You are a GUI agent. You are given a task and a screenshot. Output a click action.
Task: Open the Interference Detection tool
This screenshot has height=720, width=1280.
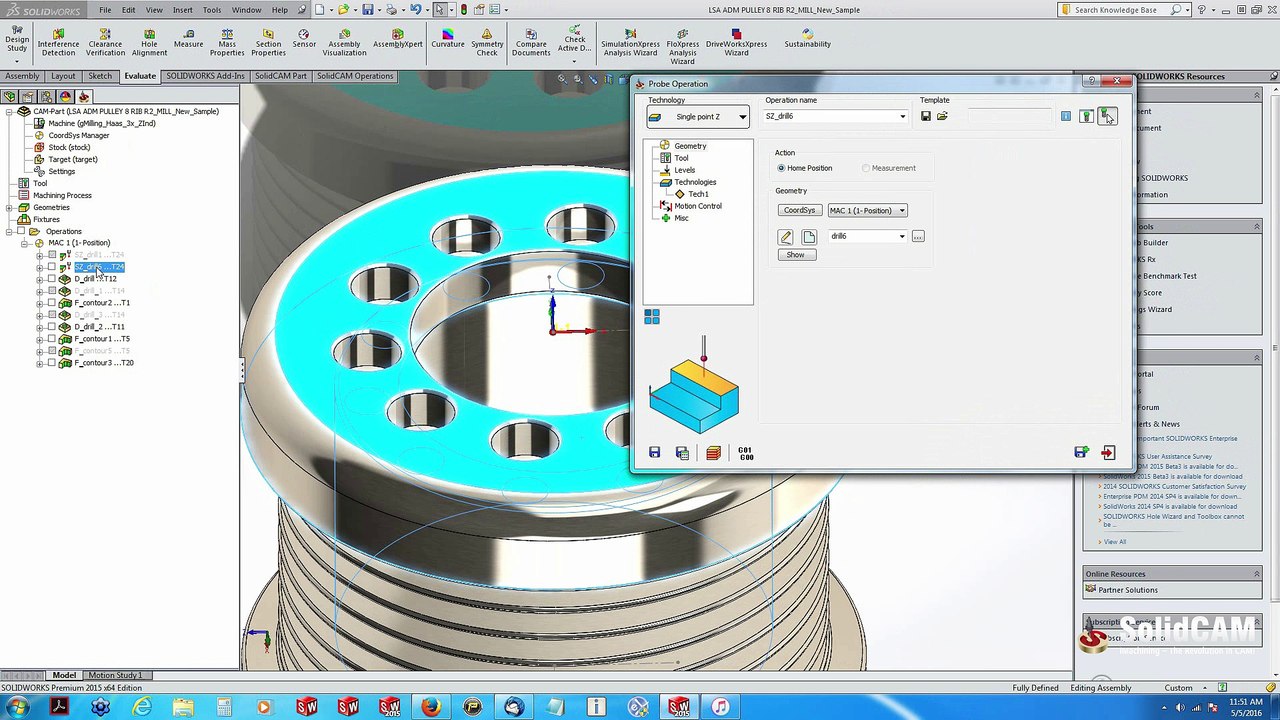(58, 42)
